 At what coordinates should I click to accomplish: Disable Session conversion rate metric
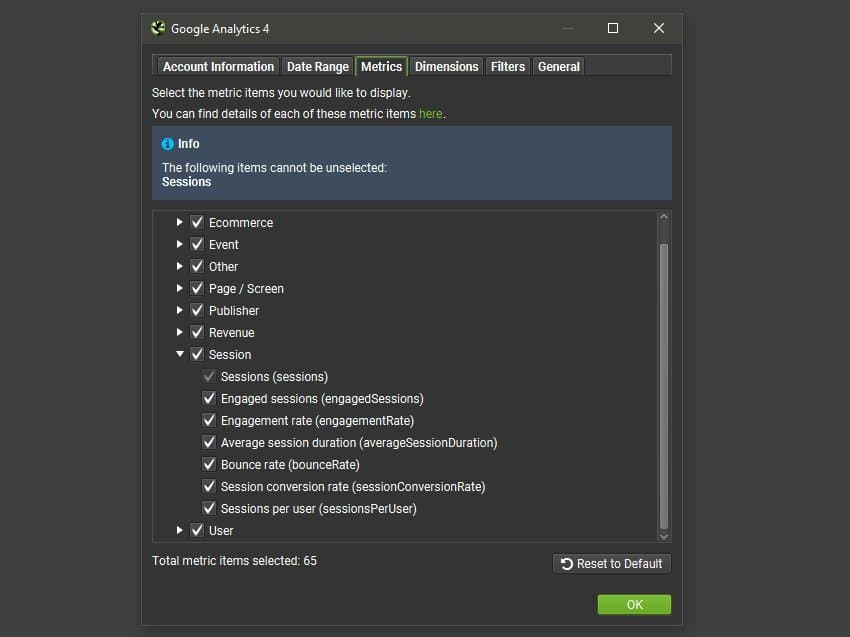[x=209, y=486]
